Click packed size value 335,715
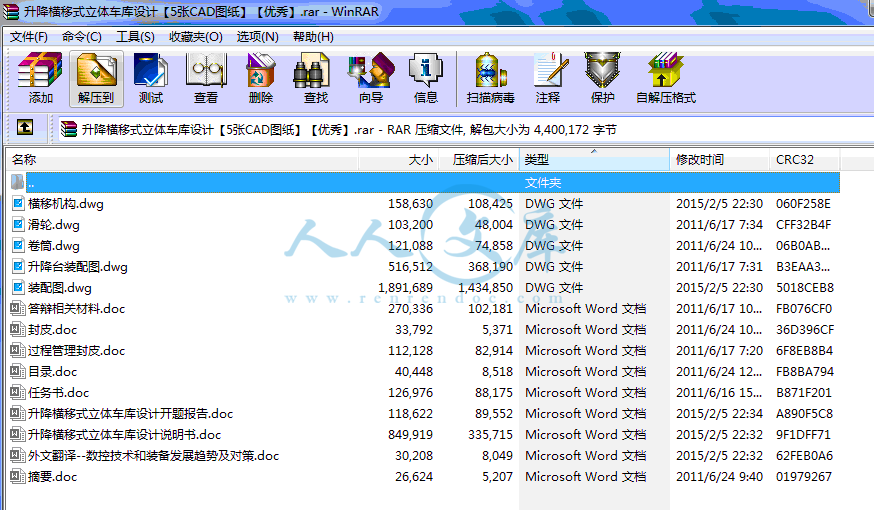 pos(490,434)
